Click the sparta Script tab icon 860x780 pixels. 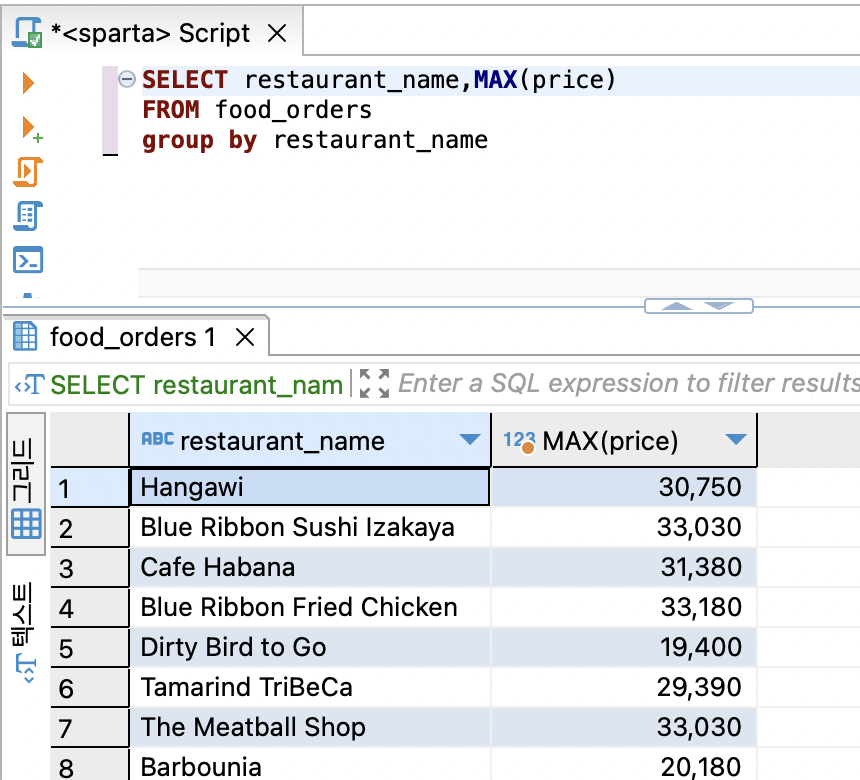27,33
